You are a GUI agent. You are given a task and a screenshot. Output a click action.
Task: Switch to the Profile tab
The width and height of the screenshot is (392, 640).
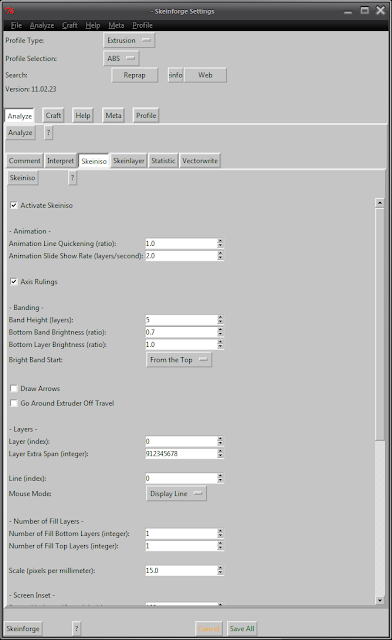tap(146, 116)
